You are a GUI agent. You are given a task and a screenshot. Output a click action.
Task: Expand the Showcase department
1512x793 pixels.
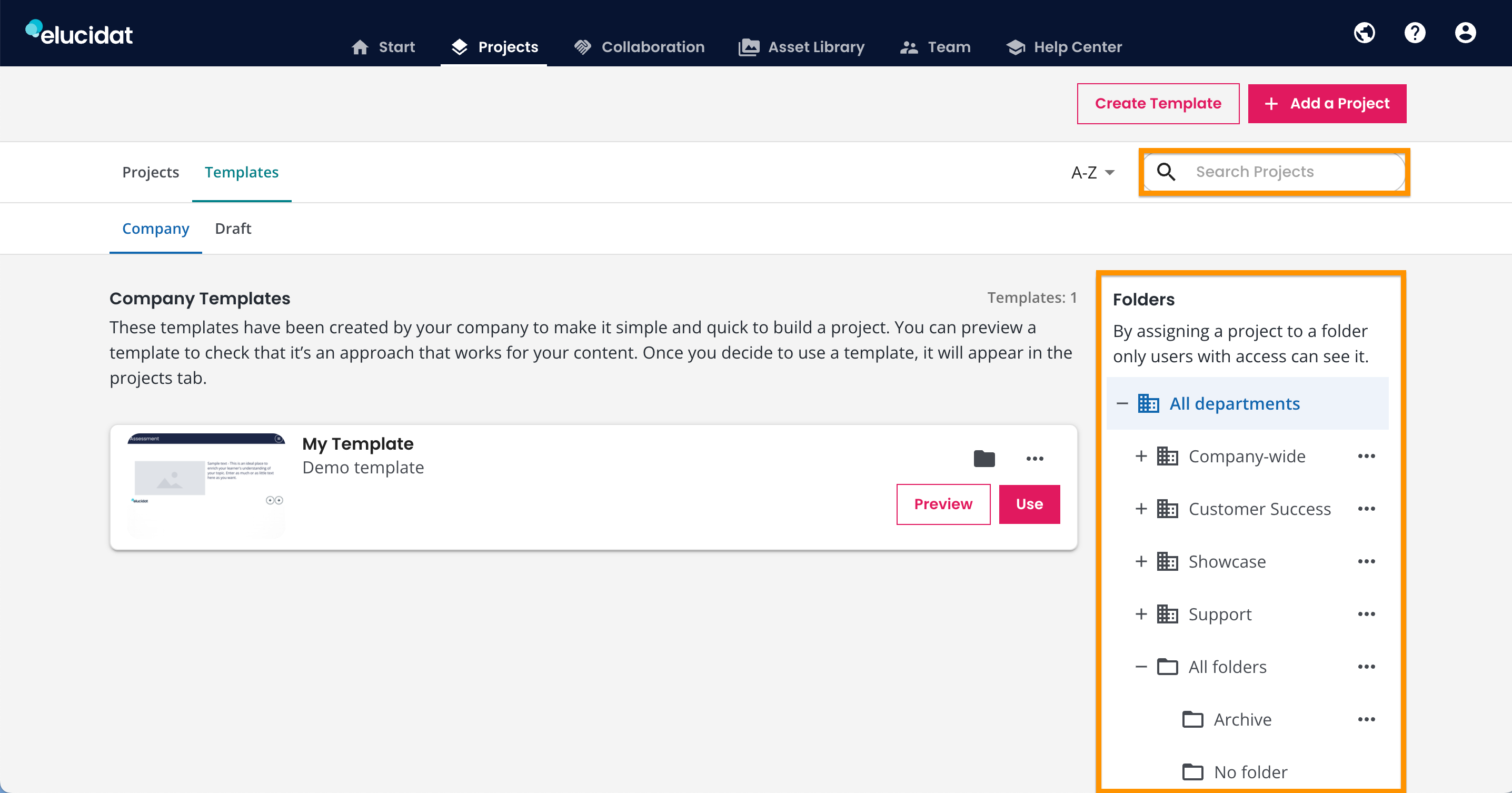(1141, 562)
